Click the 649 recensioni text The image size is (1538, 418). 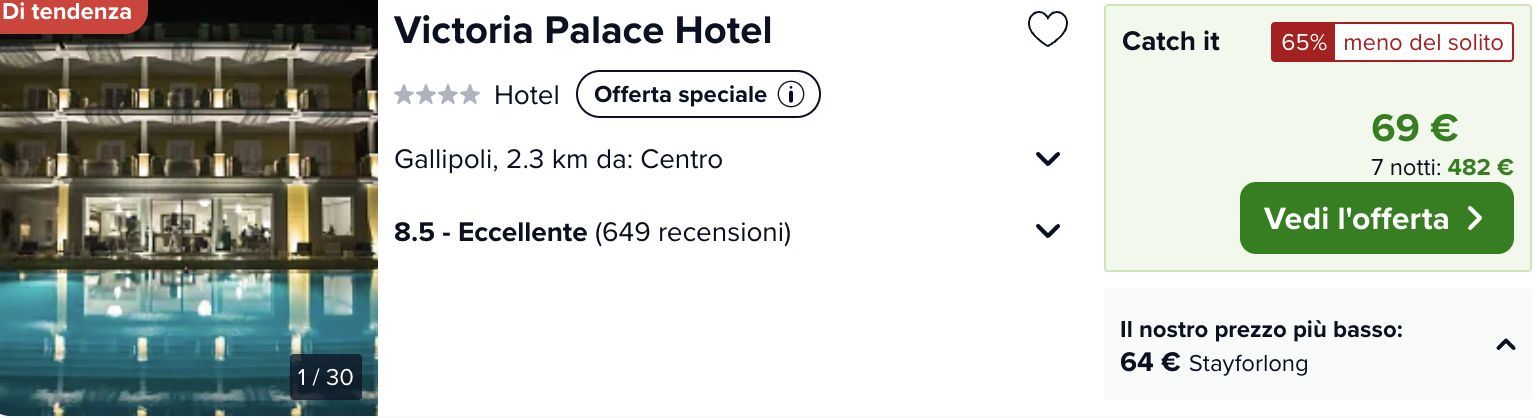(692, 232)
